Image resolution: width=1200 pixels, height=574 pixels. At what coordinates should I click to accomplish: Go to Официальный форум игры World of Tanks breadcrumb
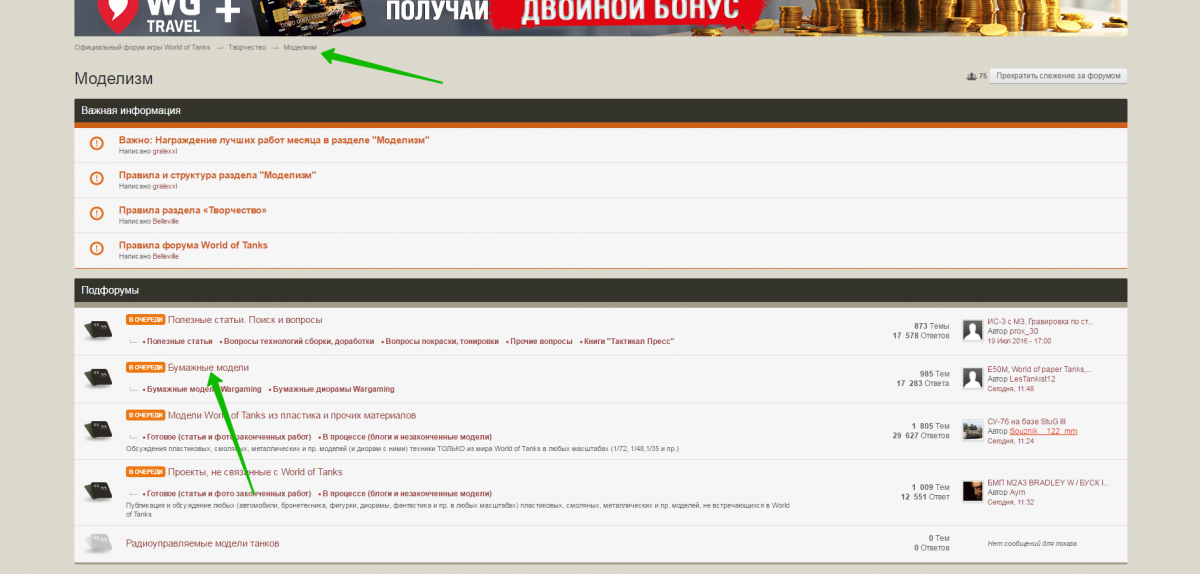tap(143, 47)
